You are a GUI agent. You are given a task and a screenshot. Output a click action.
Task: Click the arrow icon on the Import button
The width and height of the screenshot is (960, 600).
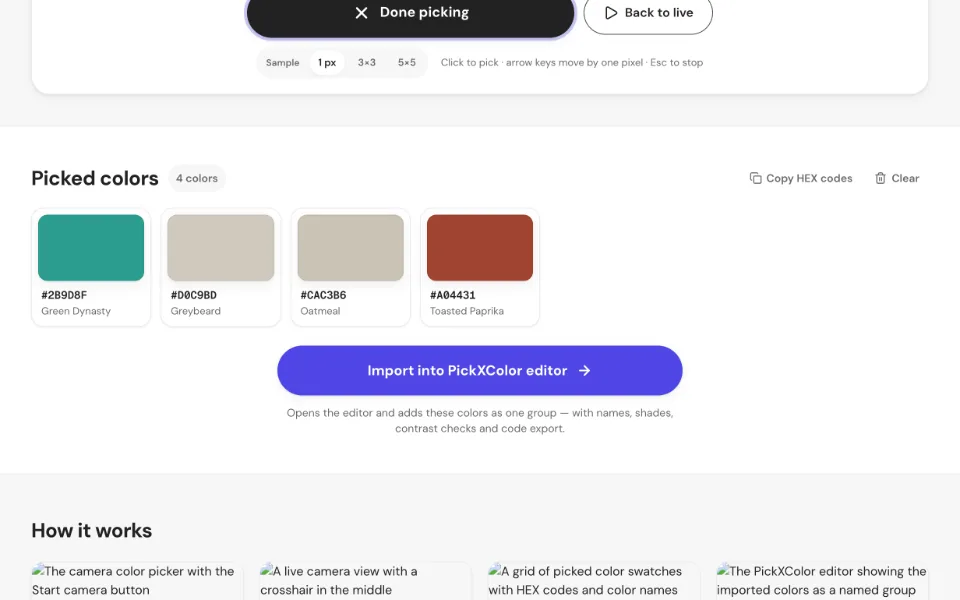pos(585,370)
